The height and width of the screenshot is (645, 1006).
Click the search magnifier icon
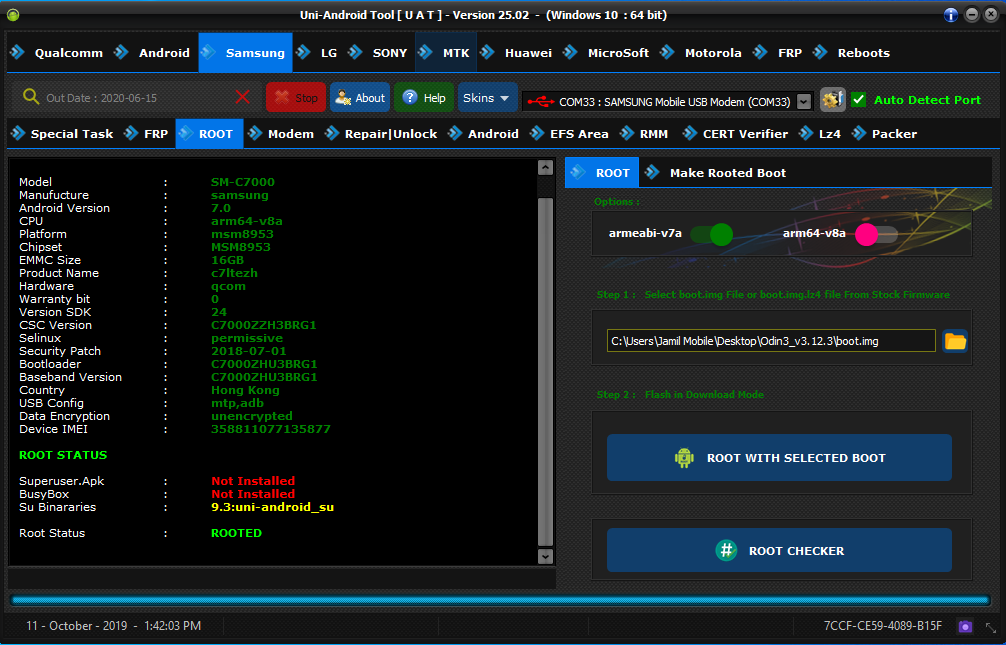31,97
